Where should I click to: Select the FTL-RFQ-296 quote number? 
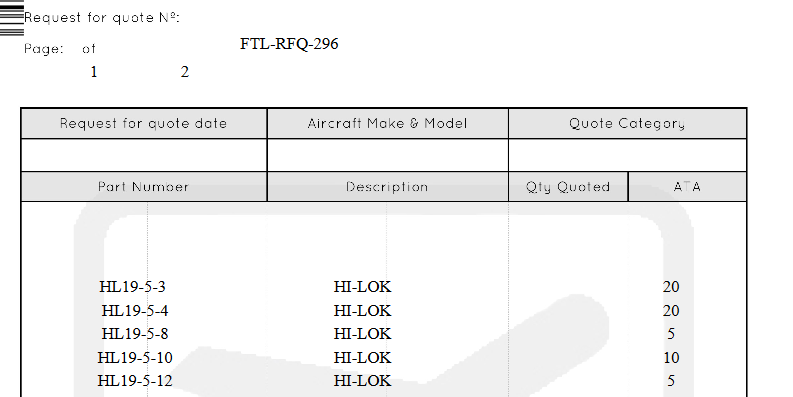point(289,44)
